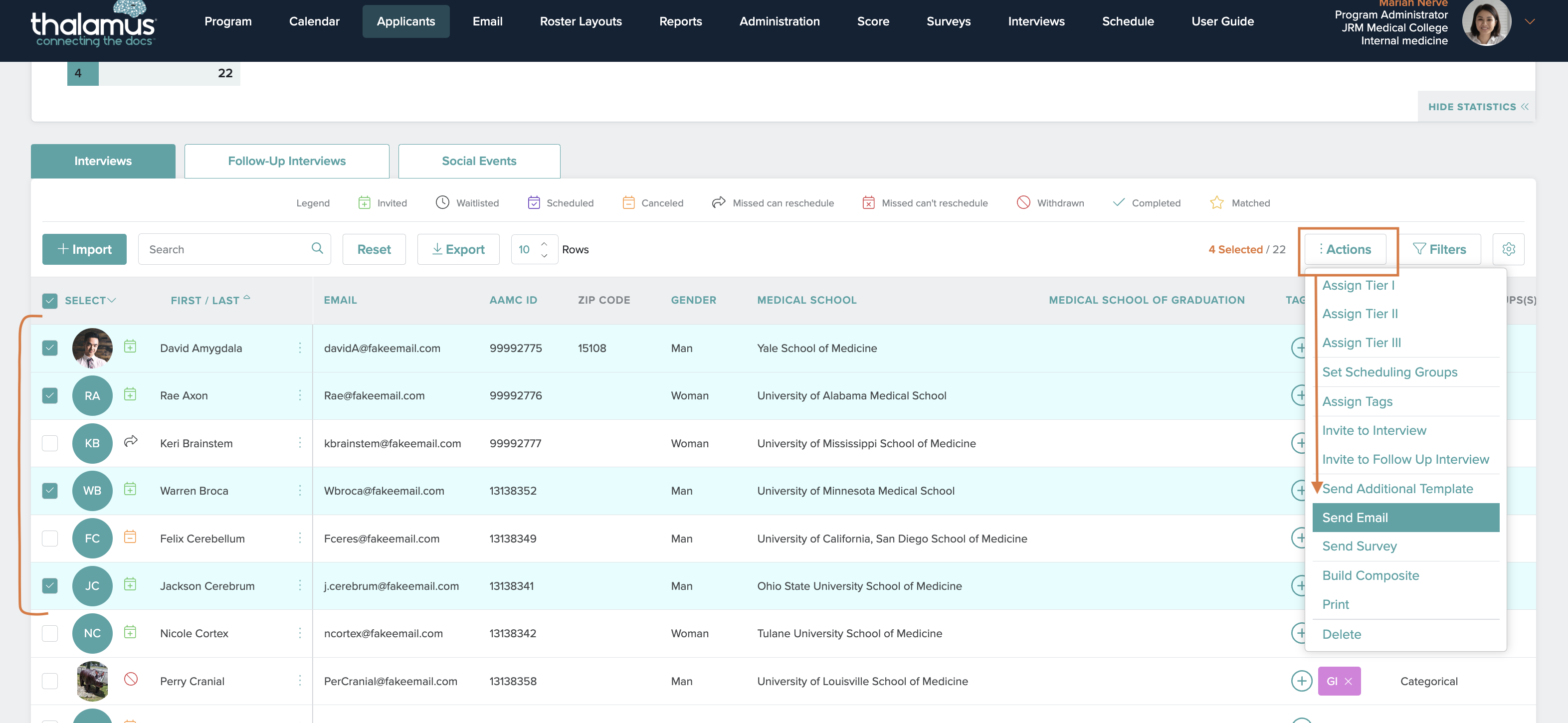Choose Invite to Interview
This screenshot has width=1568, height=723.
coord(1374,430)
